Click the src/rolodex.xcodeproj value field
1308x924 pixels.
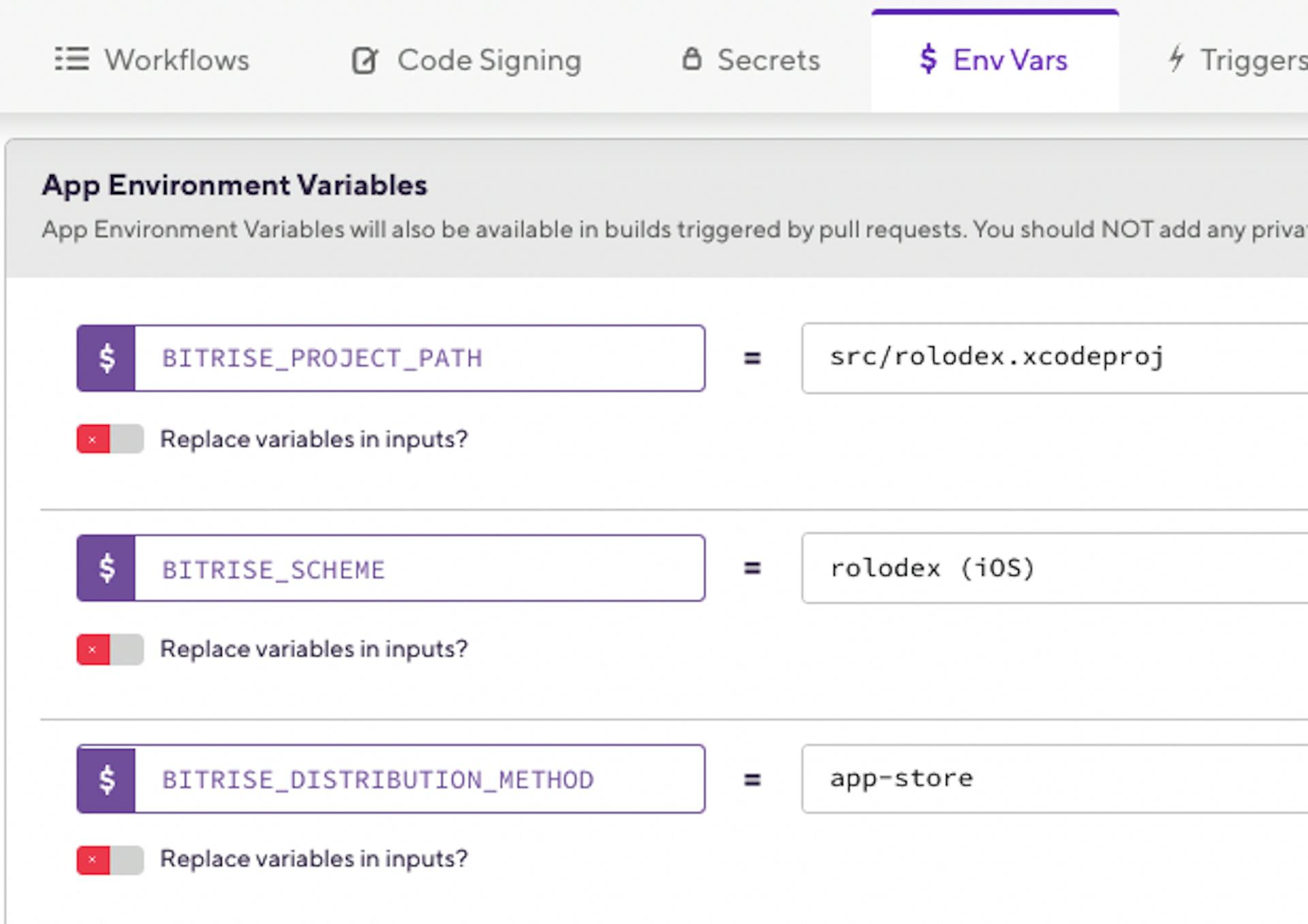click(1053, 358)
